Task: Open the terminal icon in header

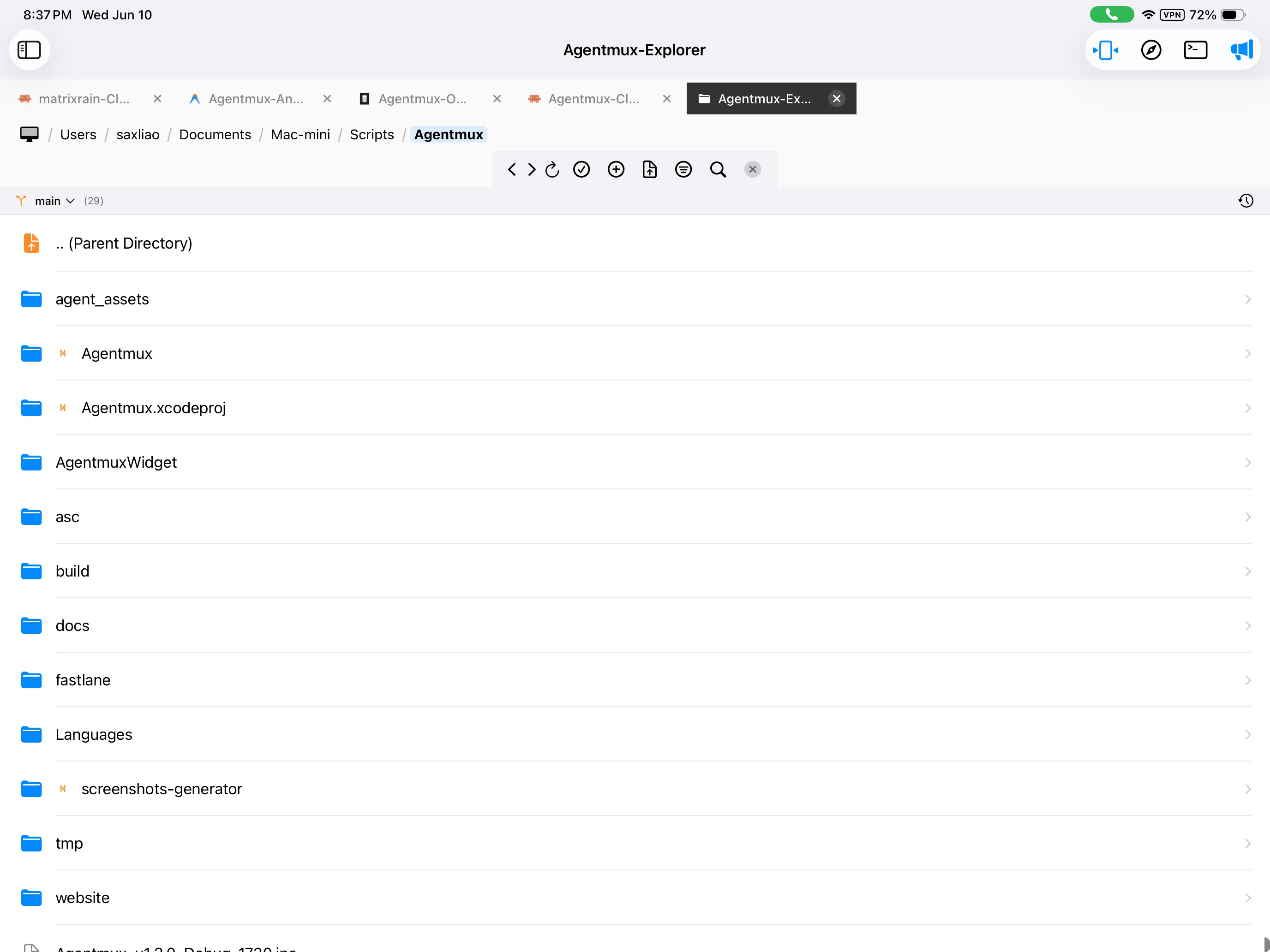Action: (x=1195, y=50)
